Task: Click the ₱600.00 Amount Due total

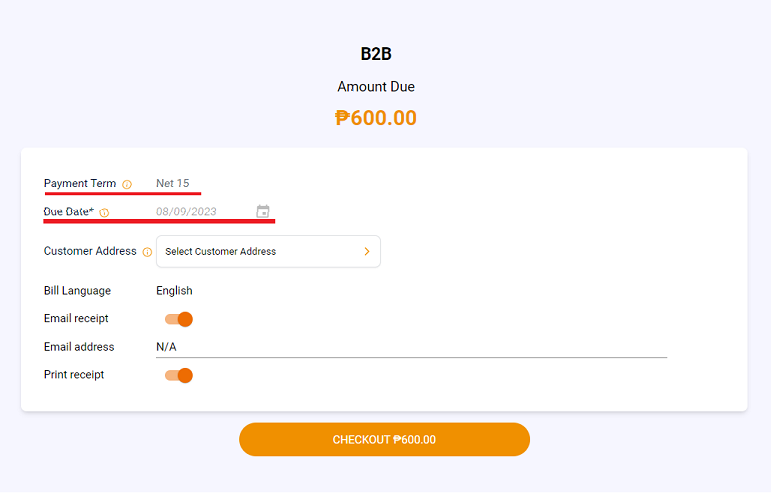Action: coord(376,118)
